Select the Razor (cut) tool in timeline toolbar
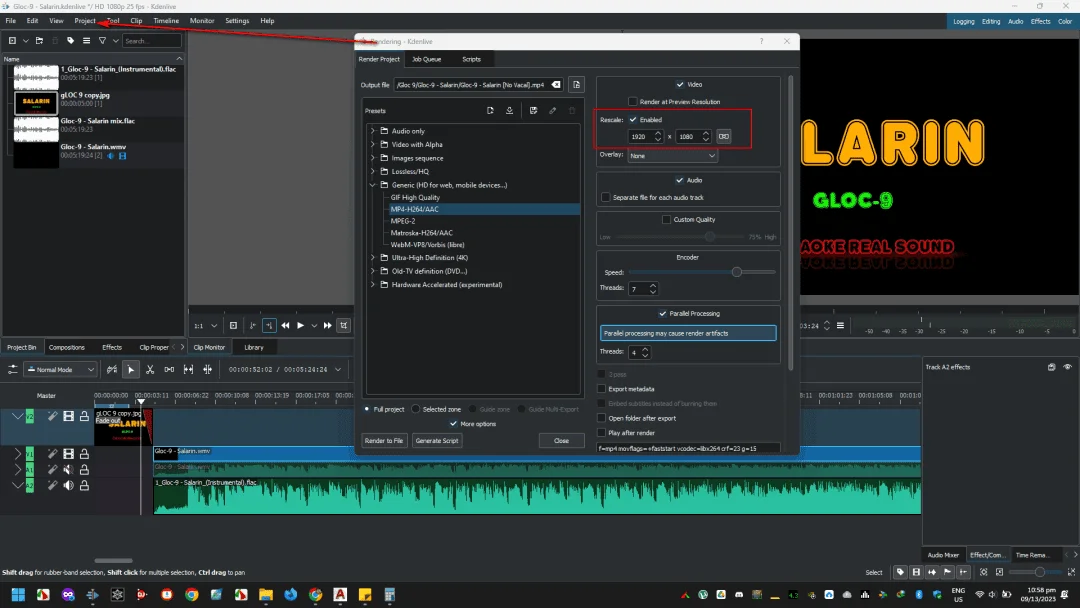Image resolution: width=1080 pixels, height=608 pixels. click(x=149, y=370)
